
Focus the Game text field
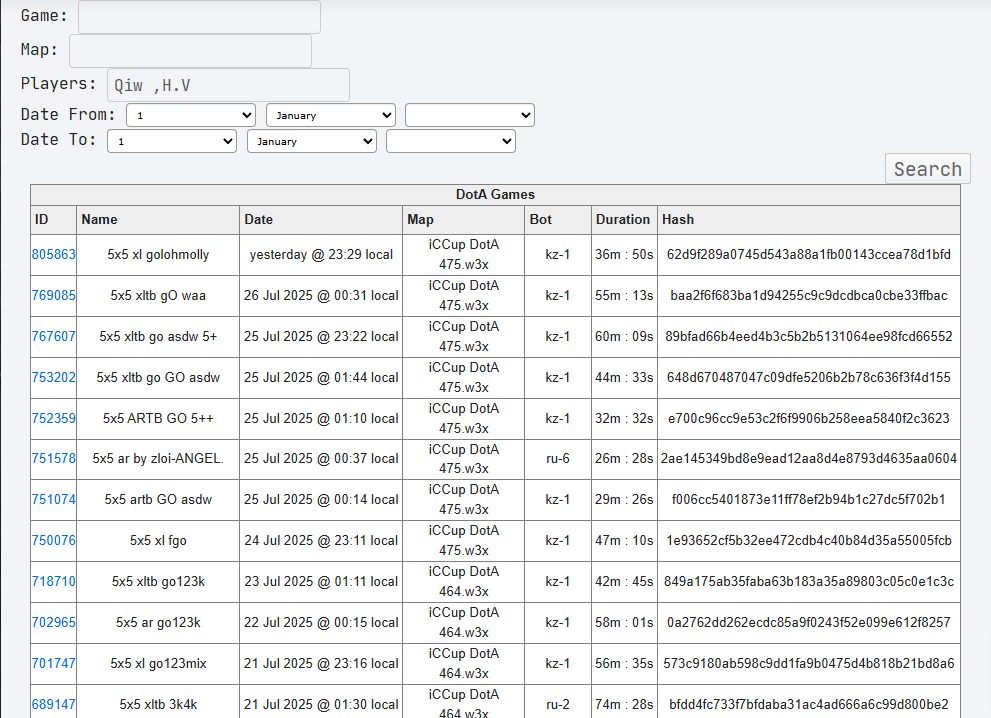tap(199, 17)
